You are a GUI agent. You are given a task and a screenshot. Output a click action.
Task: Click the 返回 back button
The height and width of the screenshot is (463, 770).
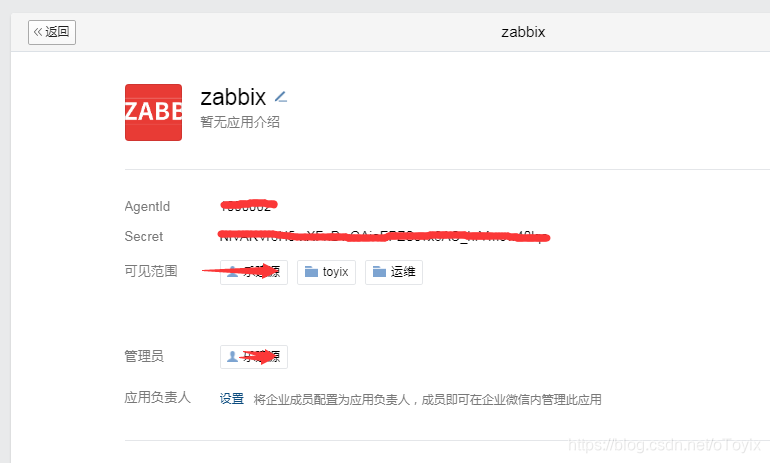[x=52, y=32]
